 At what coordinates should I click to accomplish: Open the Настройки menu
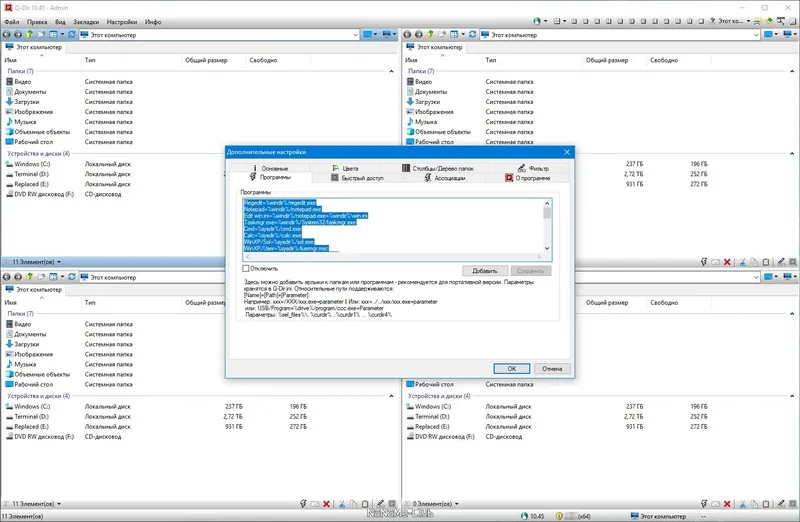(x=121, y=22)
